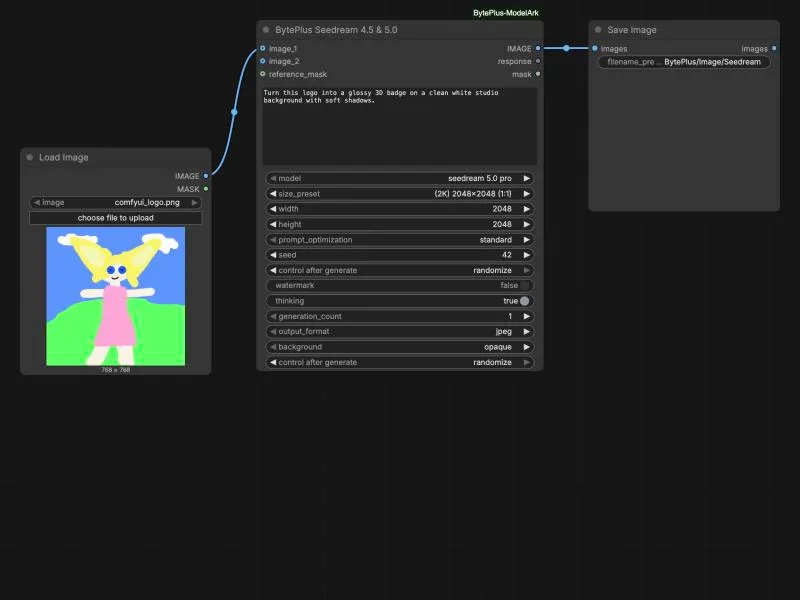Viewport: 800px width, 600px height.
Task: Click choose file to upload button
Action: coord(116,218)
